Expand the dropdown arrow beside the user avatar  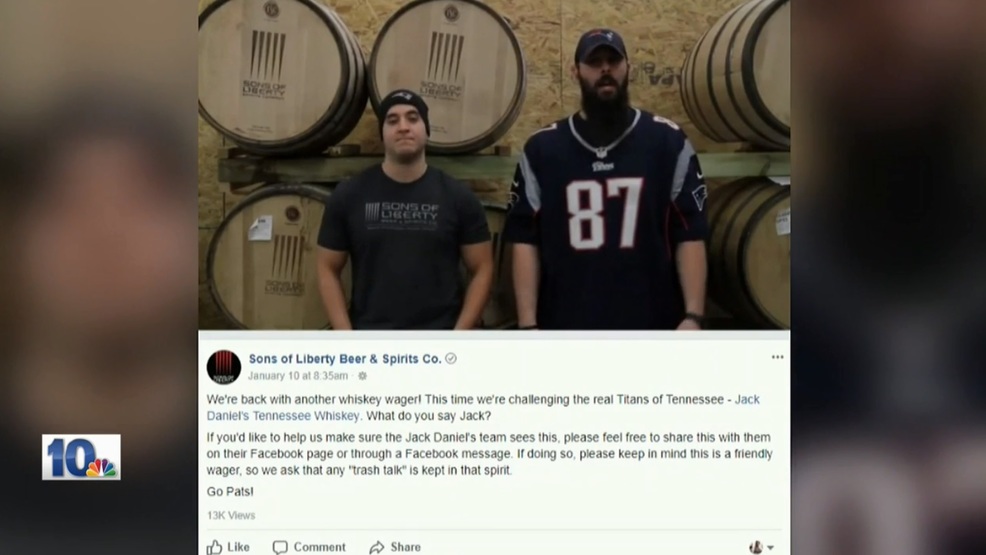(770, 547)
